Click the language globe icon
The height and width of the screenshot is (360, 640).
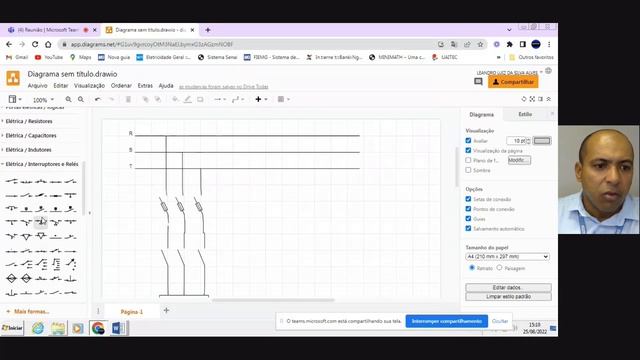(x=549, y=71)
